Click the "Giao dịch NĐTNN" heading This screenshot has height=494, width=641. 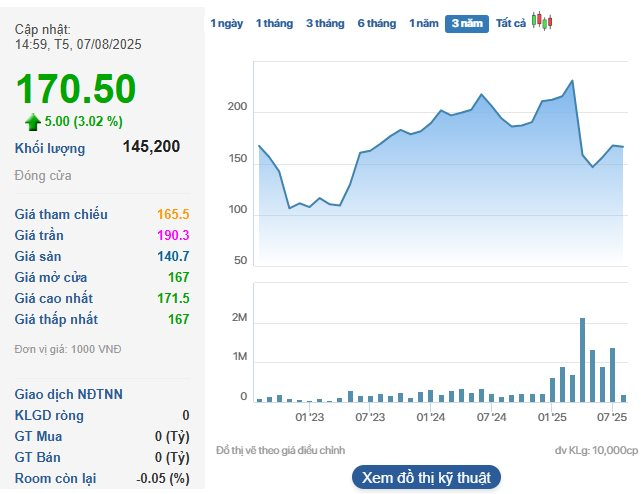(x=69, y=394)
